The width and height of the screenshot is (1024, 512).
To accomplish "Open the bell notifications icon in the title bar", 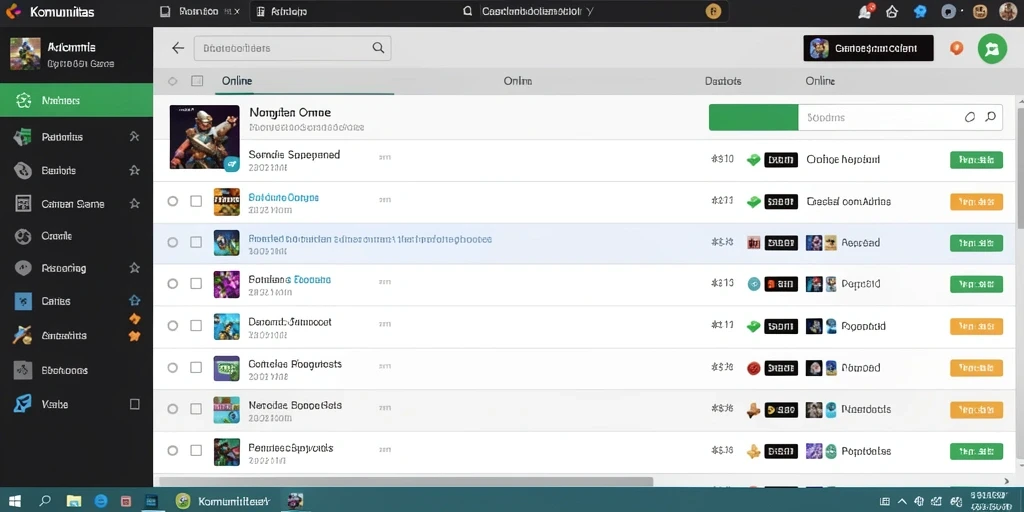I will coord(865,11).
